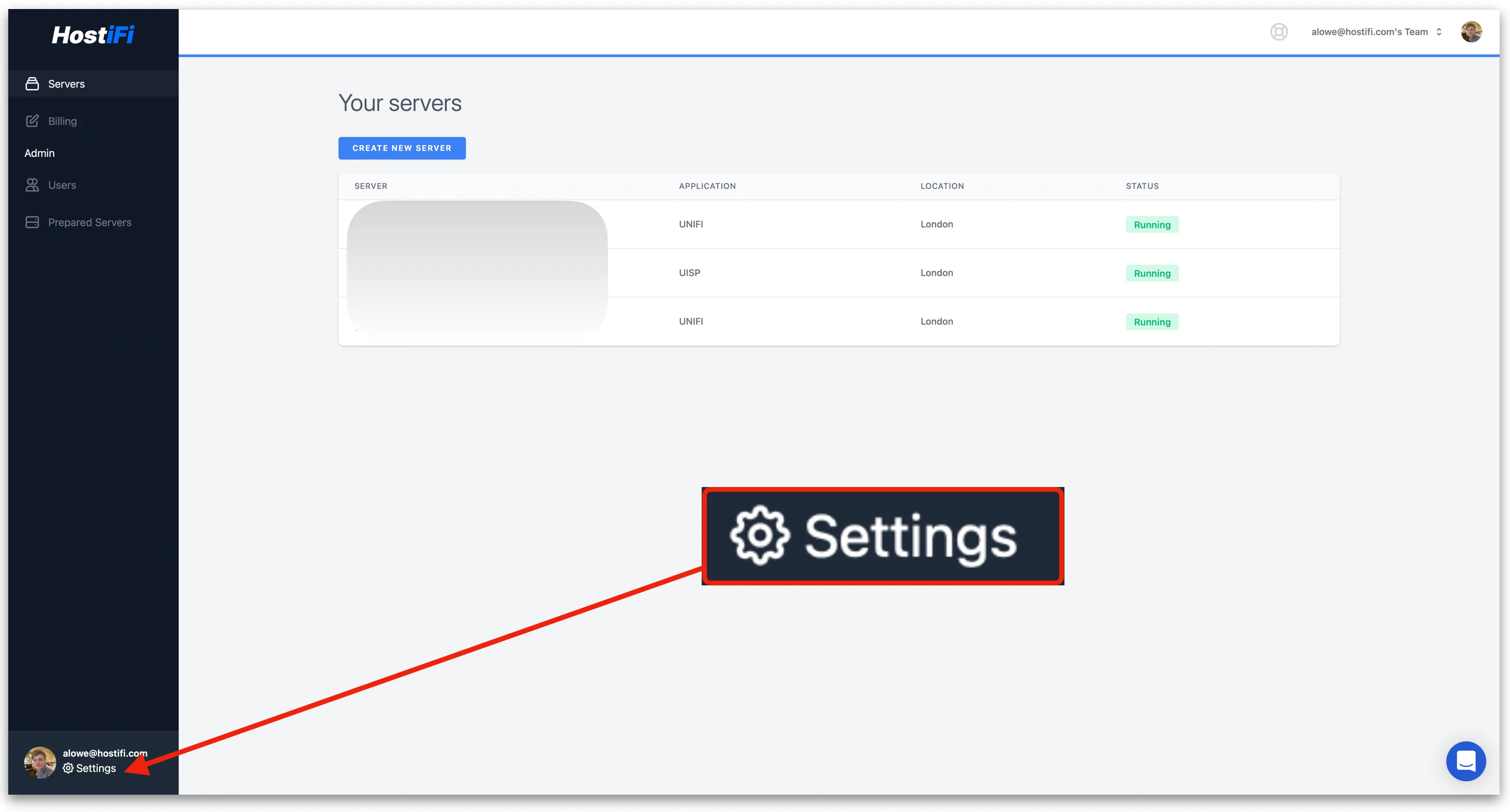Click the settings gear icon in sidebar

[68, 768]
